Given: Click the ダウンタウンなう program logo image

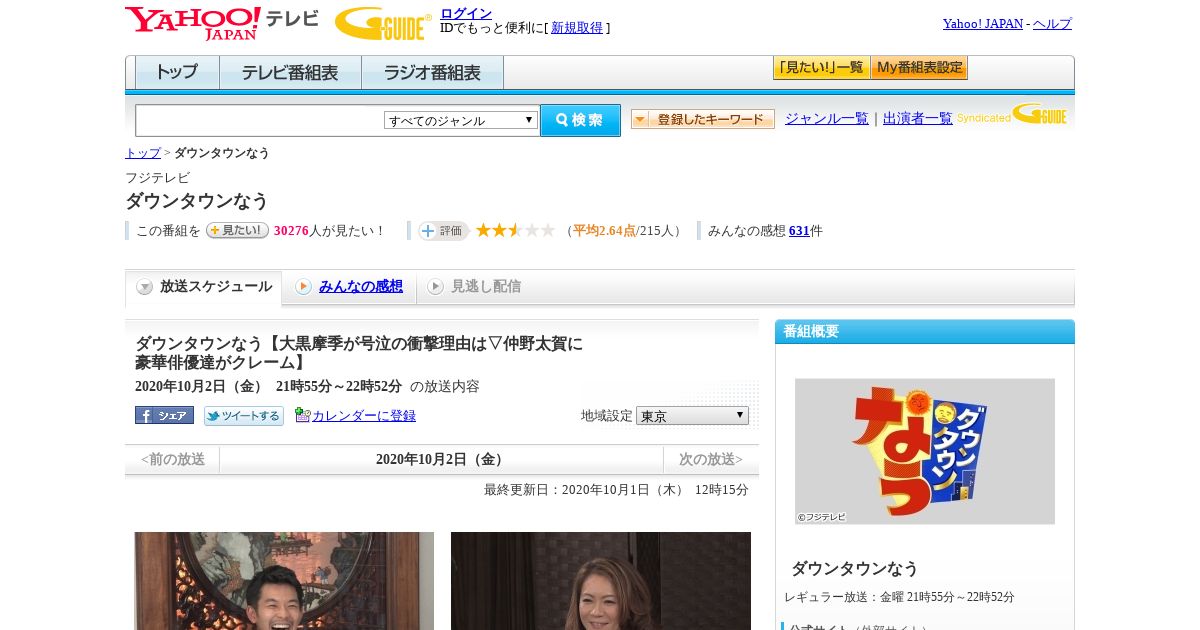Looking at the screenshot, I should tap(925, 451).
